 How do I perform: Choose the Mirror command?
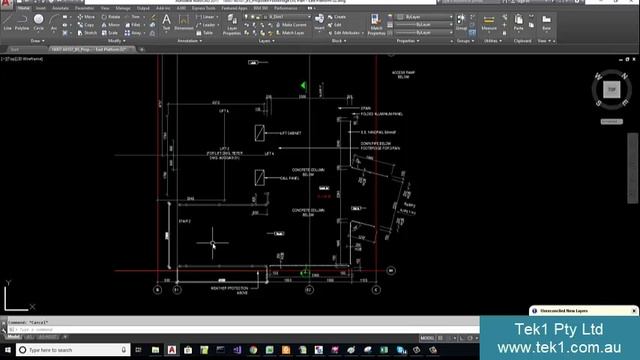coord(111,25)
